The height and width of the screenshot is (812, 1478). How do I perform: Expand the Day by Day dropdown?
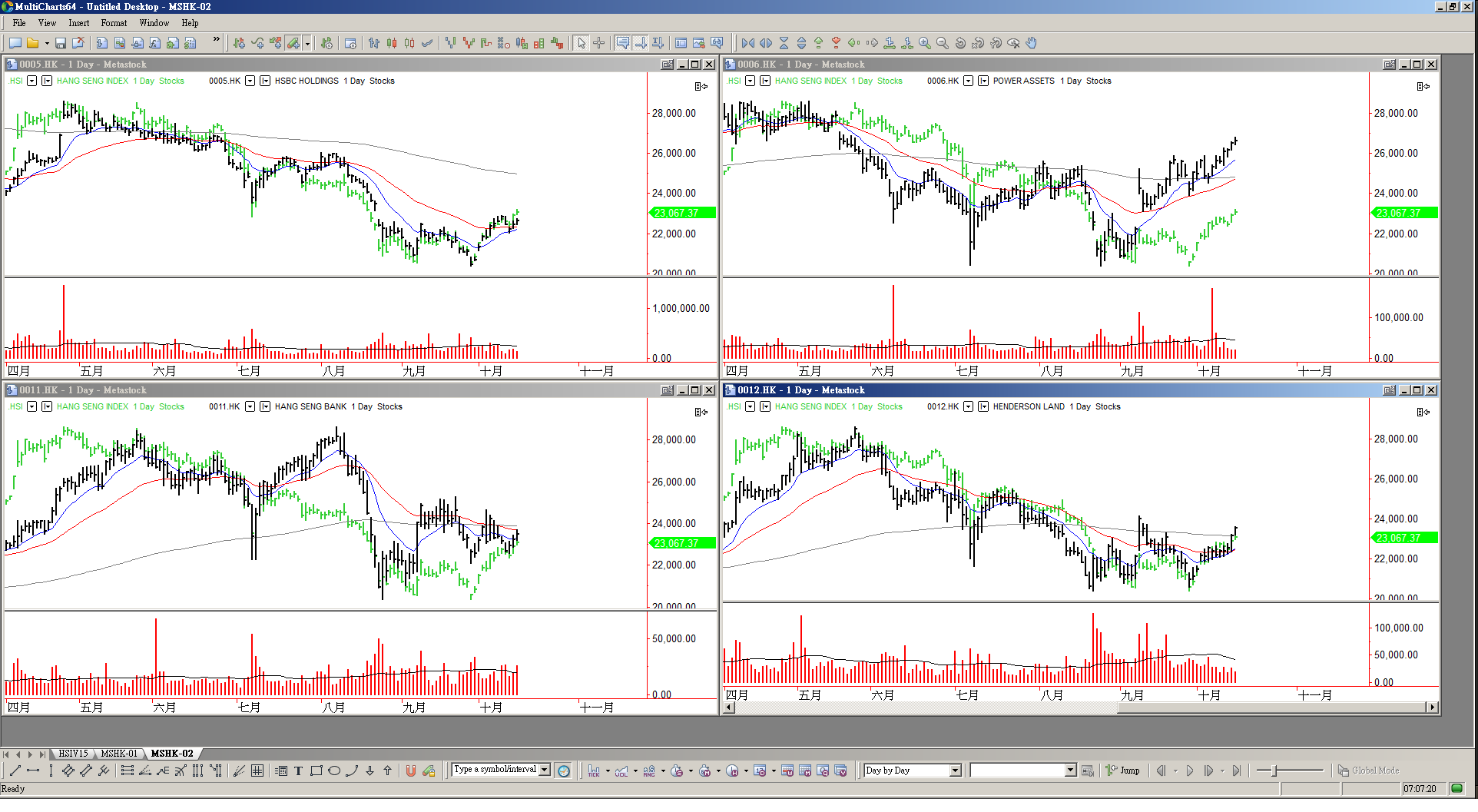tap(955, 771)
